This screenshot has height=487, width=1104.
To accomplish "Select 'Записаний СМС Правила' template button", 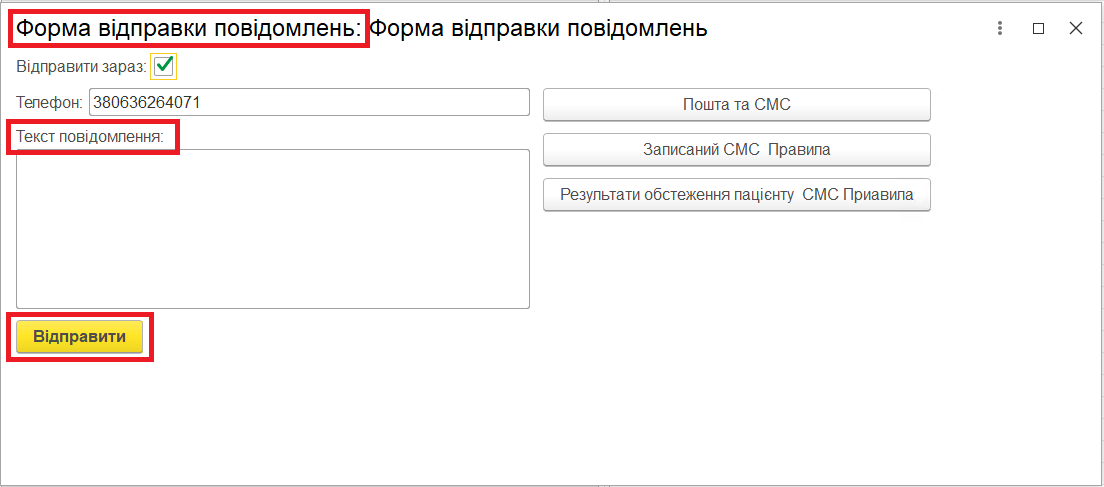I will click(x=736, y=149).
